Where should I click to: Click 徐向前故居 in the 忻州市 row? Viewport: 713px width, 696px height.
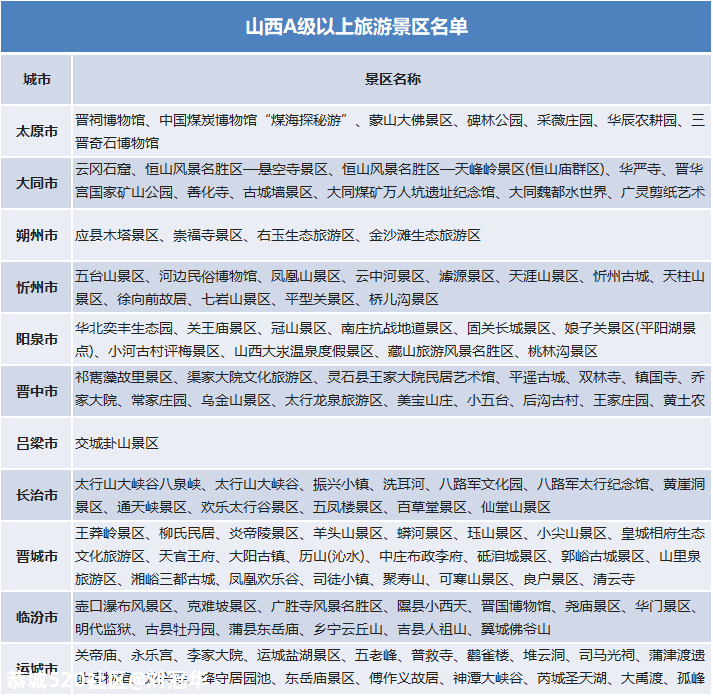tap(152, 299)
